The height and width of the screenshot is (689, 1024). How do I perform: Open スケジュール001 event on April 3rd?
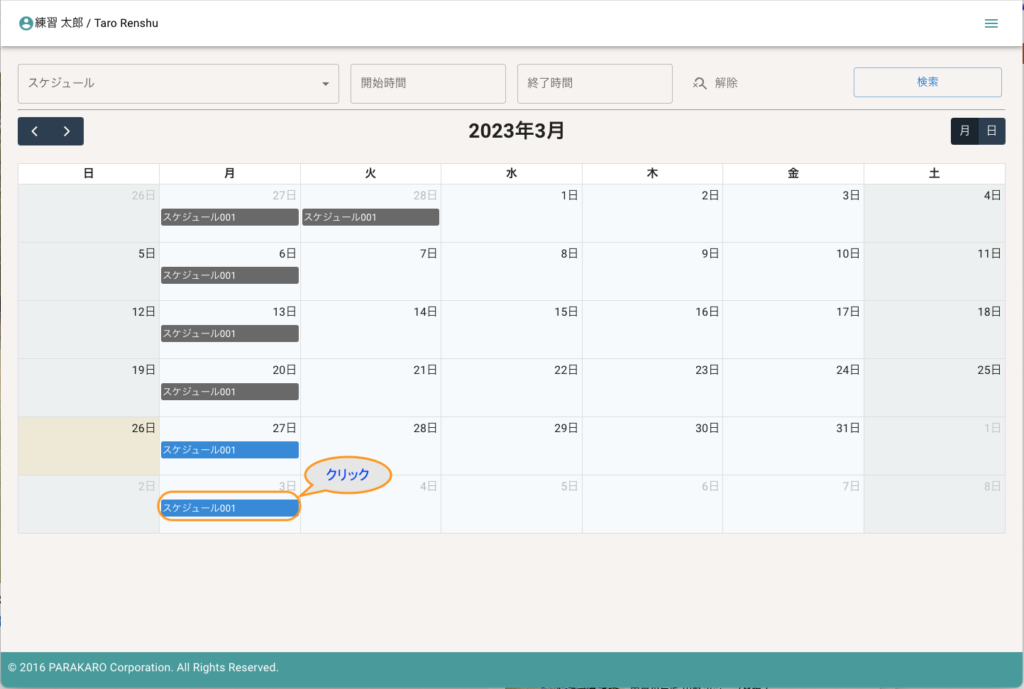(230, 508)
